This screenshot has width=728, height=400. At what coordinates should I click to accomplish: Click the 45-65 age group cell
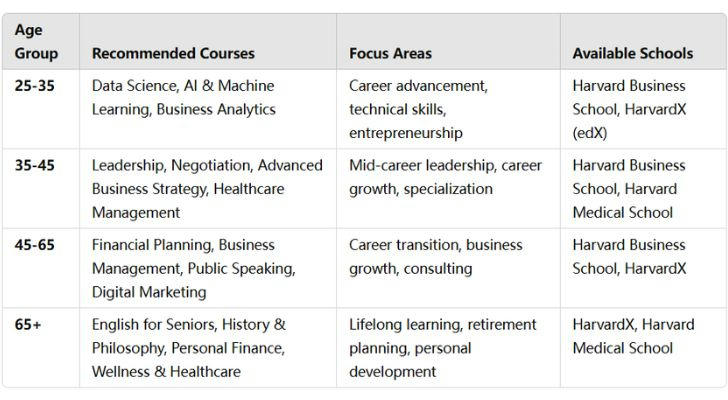click(x=41, y=268)
